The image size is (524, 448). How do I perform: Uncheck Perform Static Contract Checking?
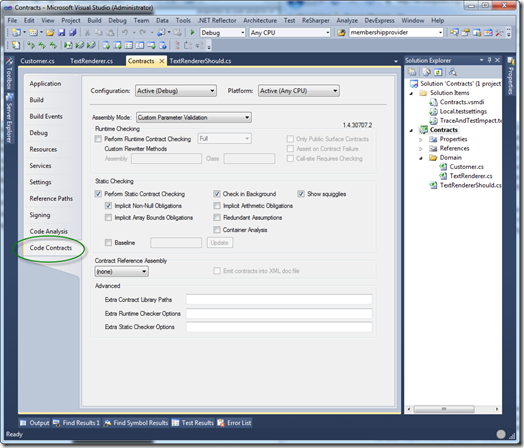coord(98,194)
